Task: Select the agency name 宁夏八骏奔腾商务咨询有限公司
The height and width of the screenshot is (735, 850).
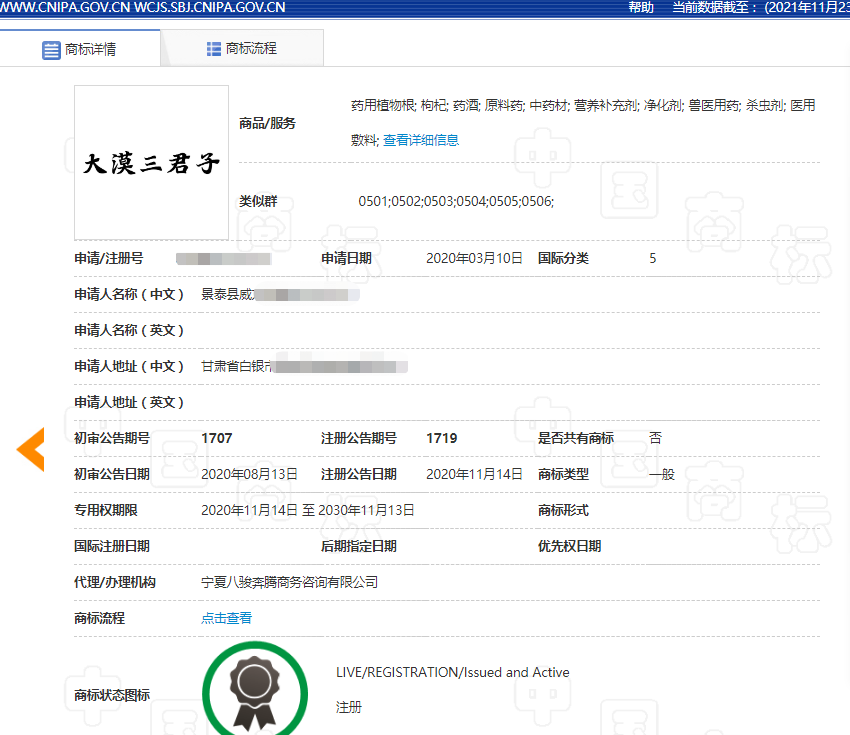Action: click(290, 582)
